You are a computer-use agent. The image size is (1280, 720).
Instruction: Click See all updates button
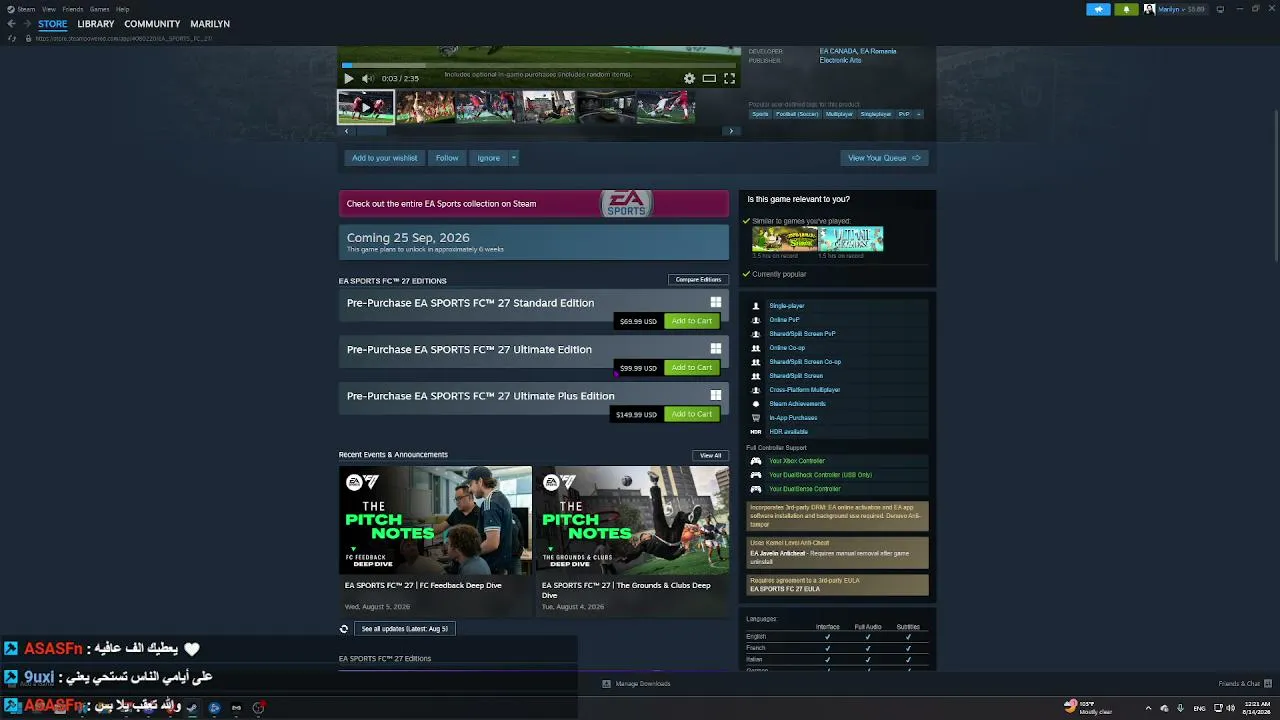click(405, 629)
